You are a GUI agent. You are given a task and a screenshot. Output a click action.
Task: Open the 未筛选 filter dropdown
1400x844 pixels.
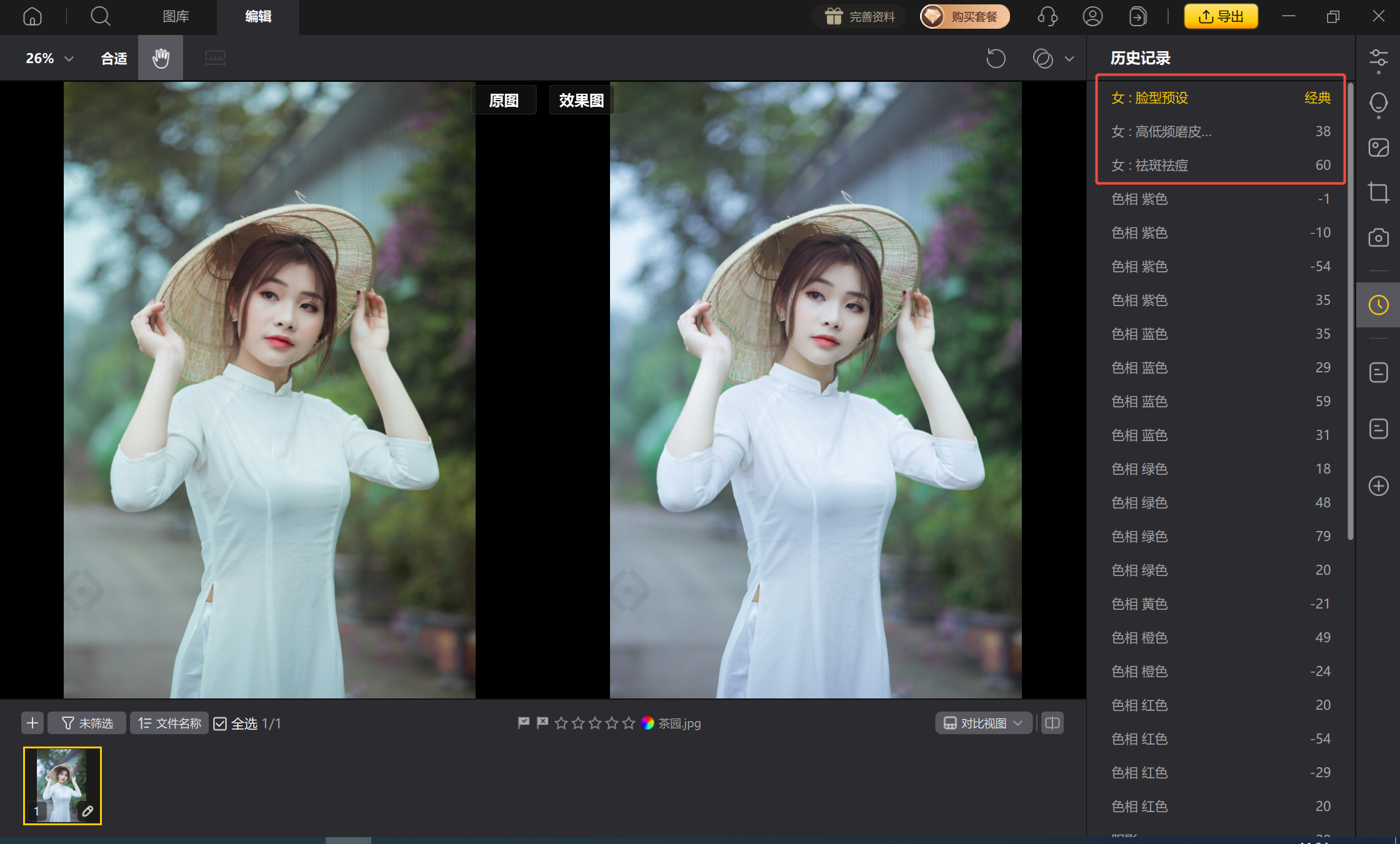tap(87, 723)
